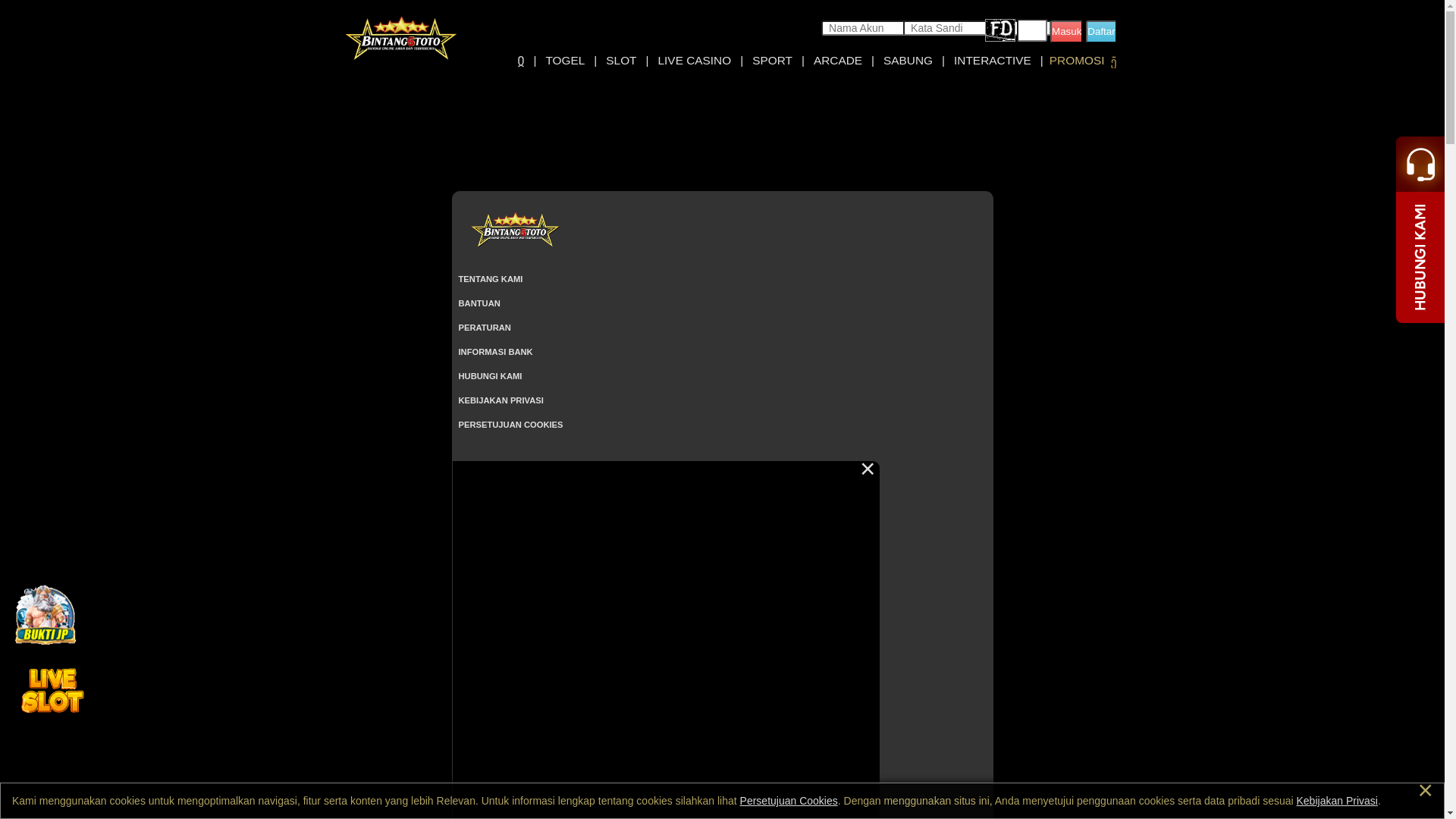Viewport: 1456px width, 819px height.
Task: Focus the captcha input box
Action: [1032, 30]
